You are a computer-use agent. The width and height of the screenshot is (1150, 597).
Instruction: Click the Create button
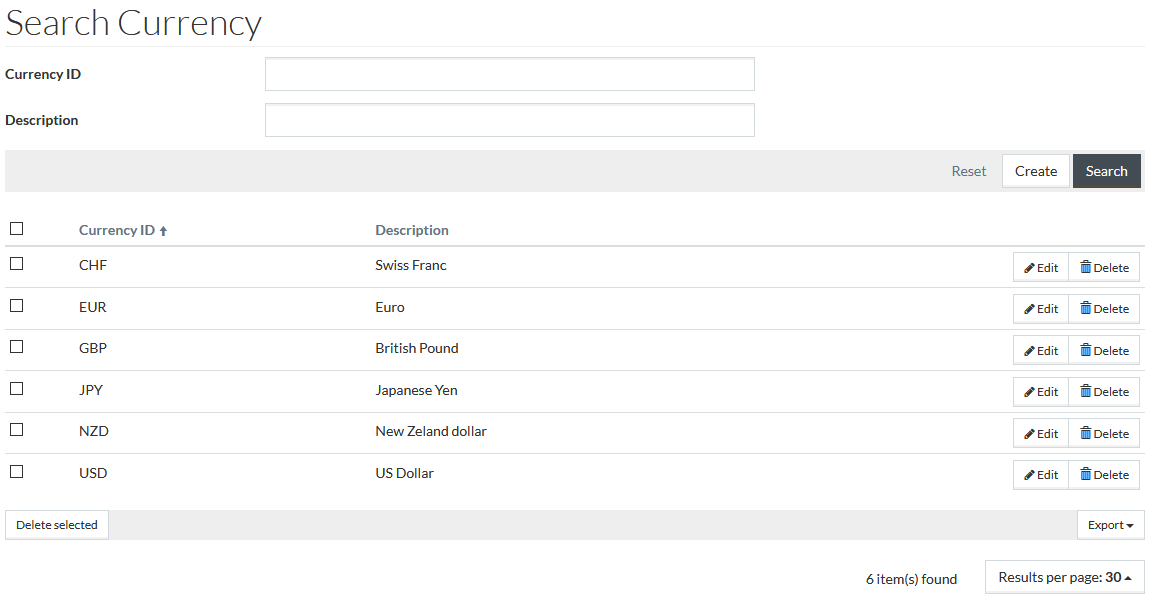(x=1036, y=171)
